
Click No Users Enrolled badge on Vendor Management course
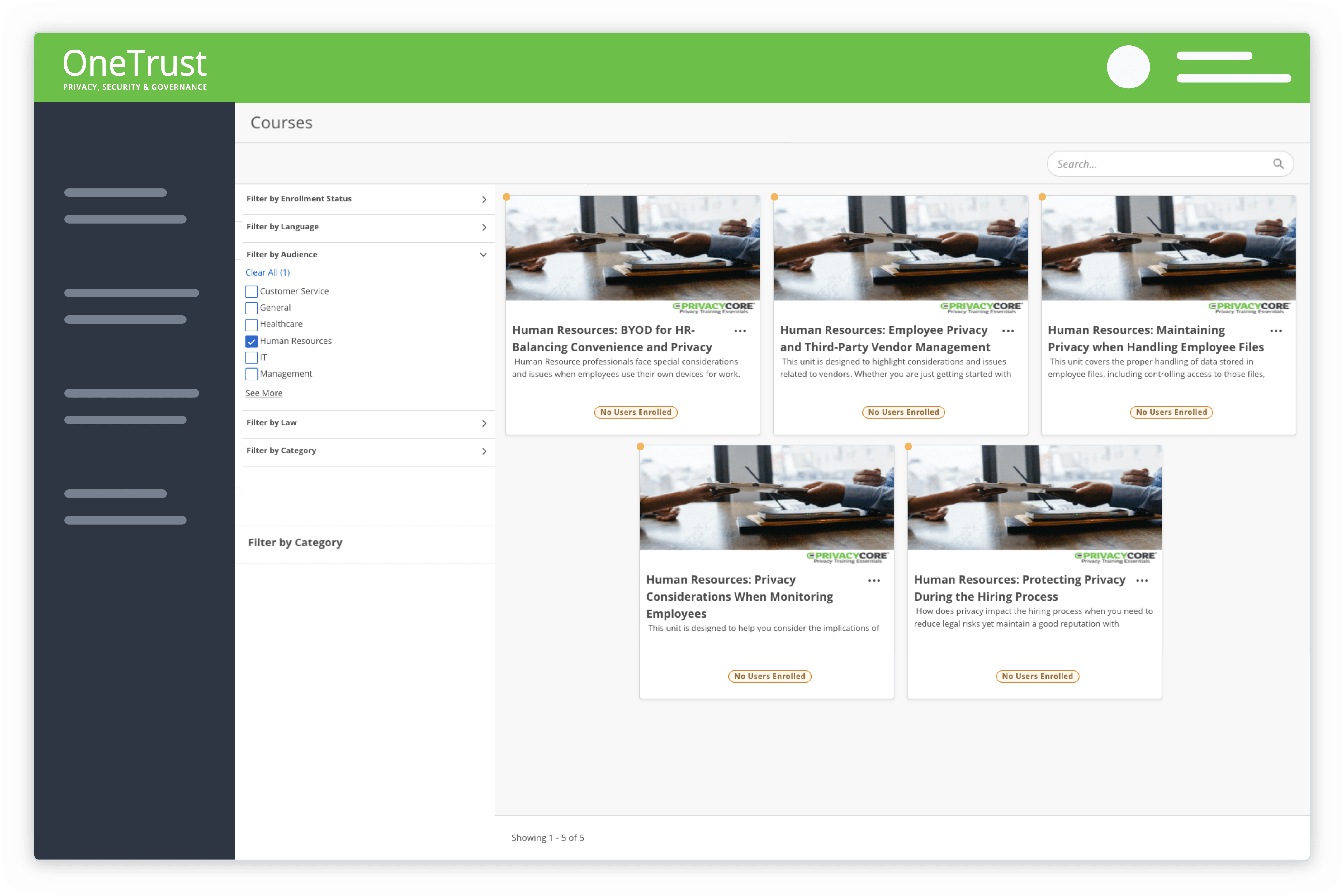pos(903,412)
